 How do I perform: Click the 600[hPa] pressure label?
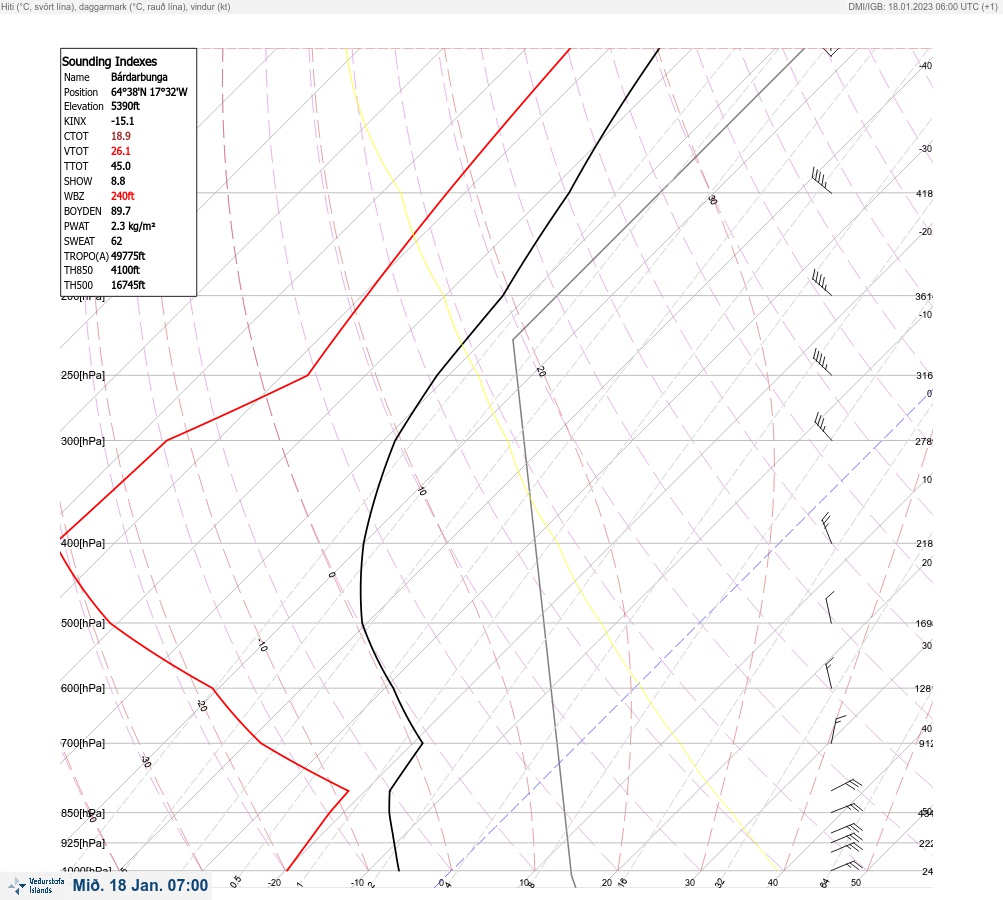coord(83,688)
